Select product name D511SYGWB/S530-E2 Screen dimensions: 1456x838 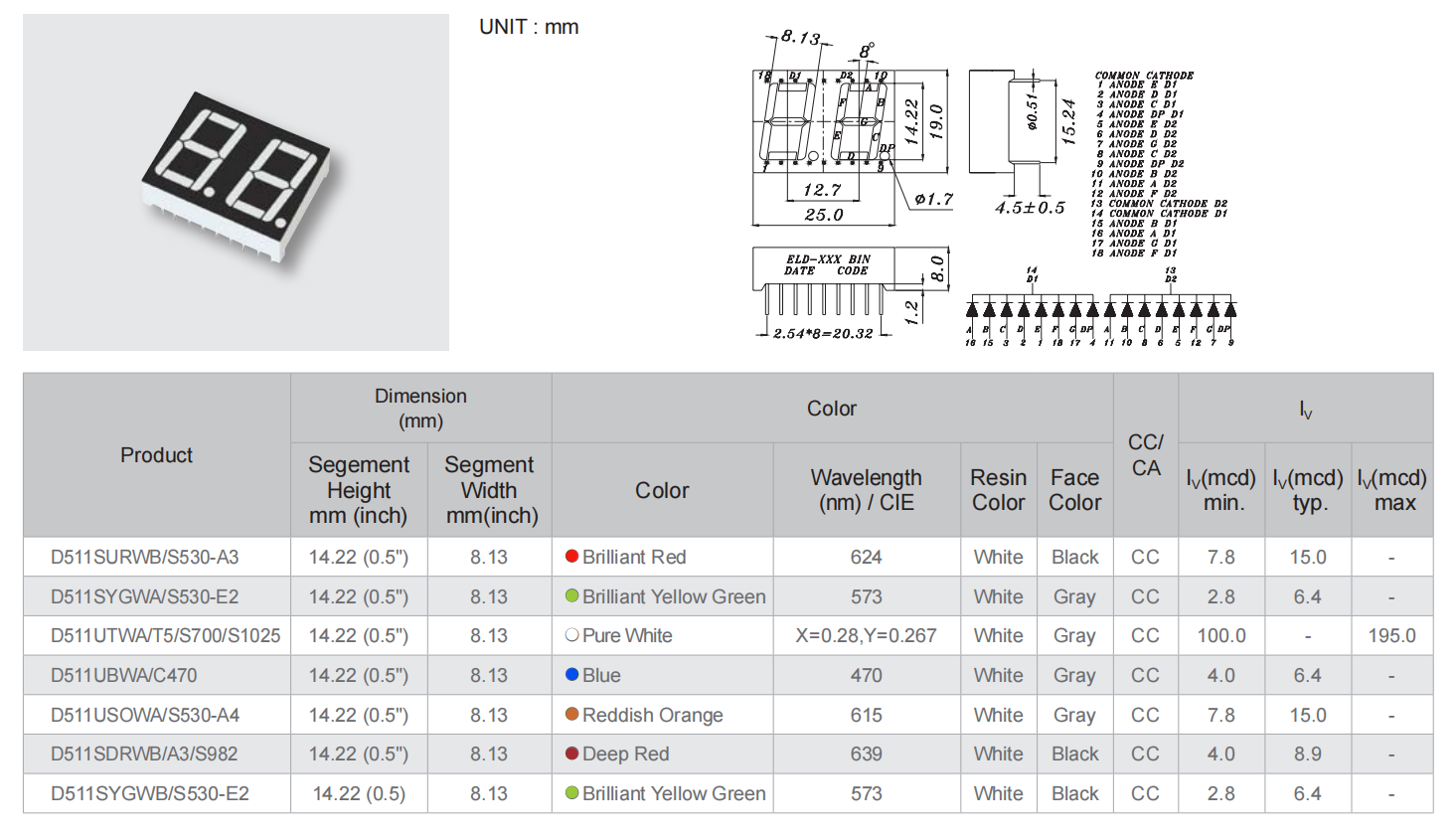click(150, 793)
